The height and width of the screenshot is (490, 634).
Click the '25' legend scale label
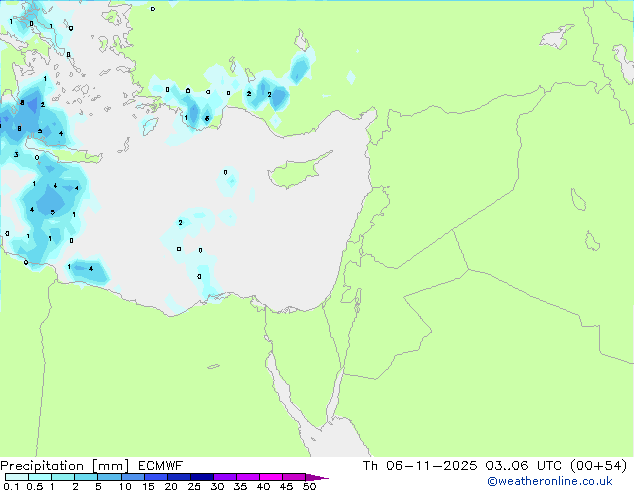[x=194, y=486]
